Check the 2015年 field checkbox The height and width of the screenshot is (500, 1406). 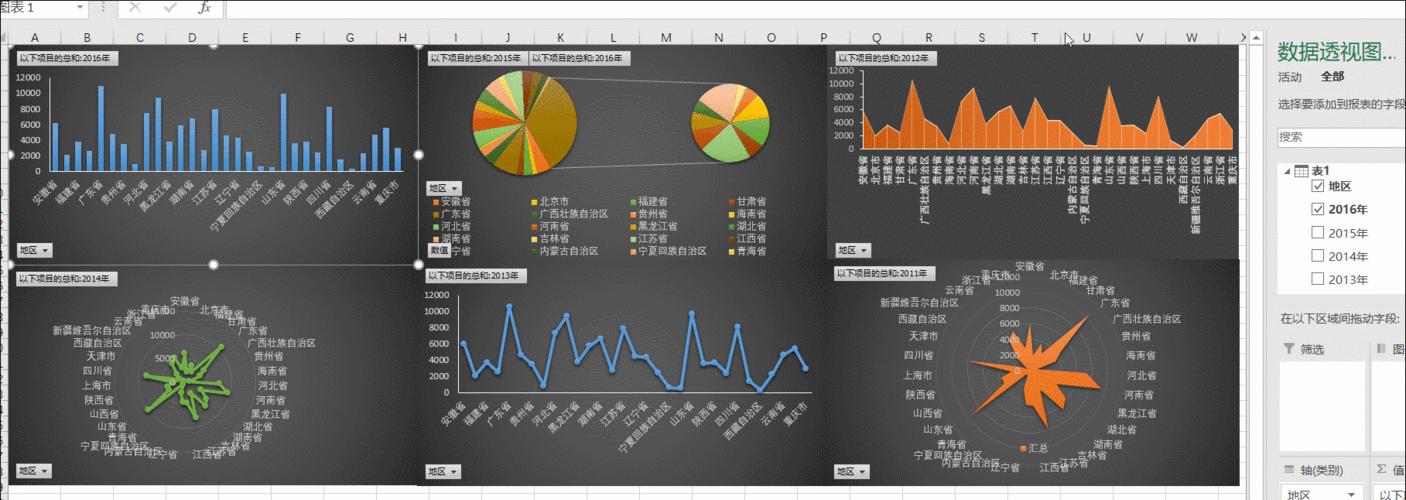coord(1317,233)
